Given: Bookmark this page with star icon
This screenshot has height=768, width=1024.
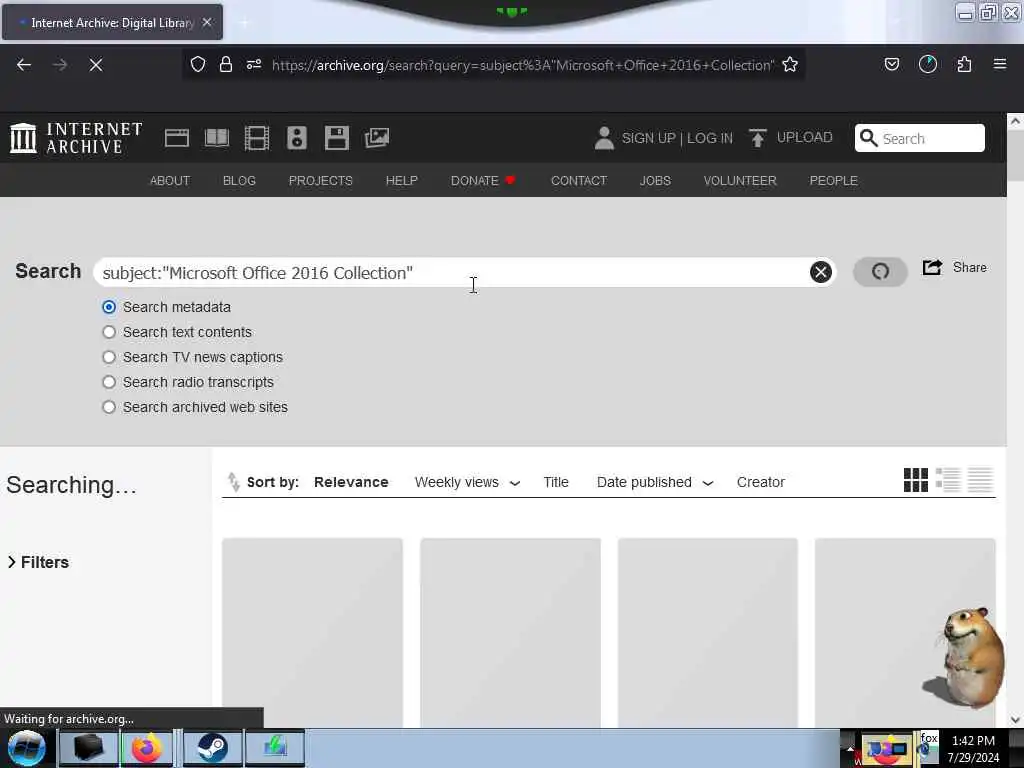Looking at the screenshot, I should (x=790, y=65).
